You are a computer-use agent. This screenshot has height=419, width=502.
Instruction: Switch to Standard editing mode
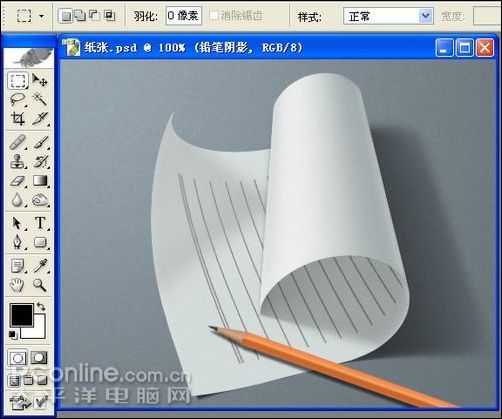tap(18, 358)
